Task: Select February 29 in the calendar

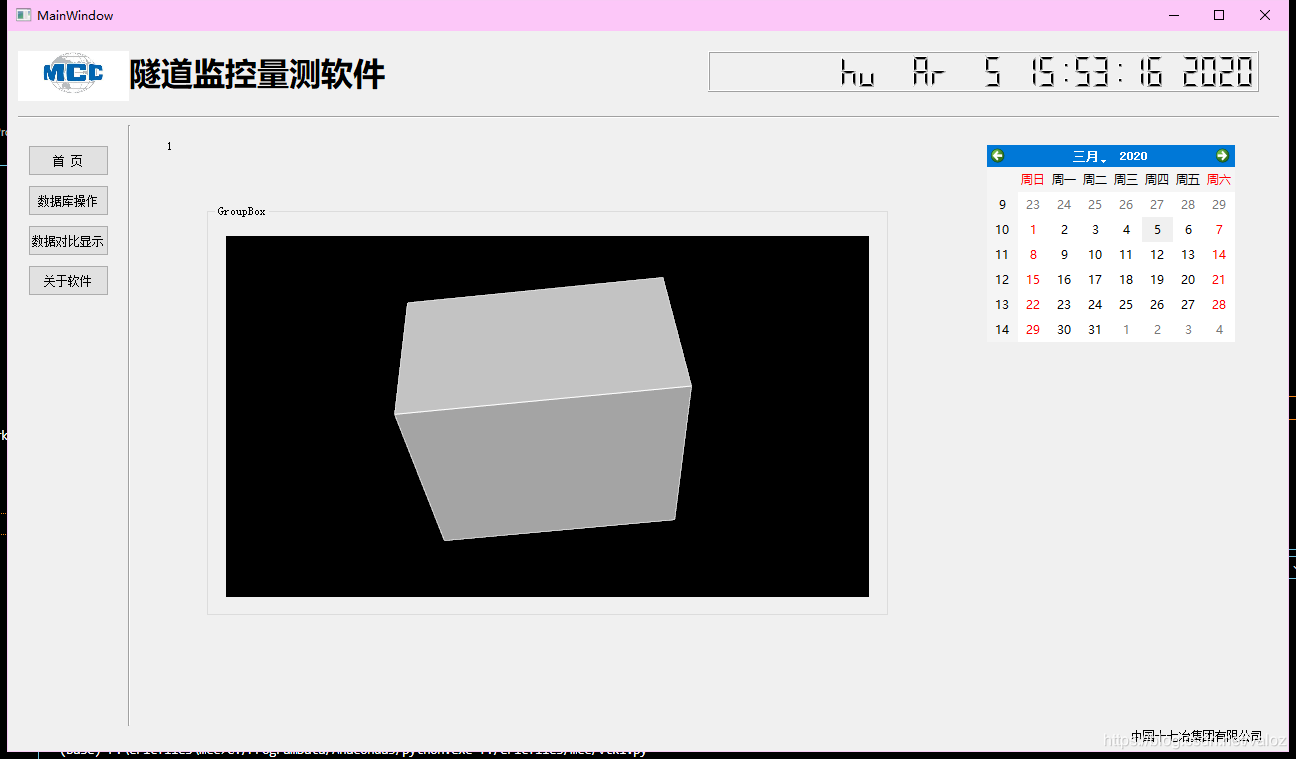Action: click(1219, 204)
